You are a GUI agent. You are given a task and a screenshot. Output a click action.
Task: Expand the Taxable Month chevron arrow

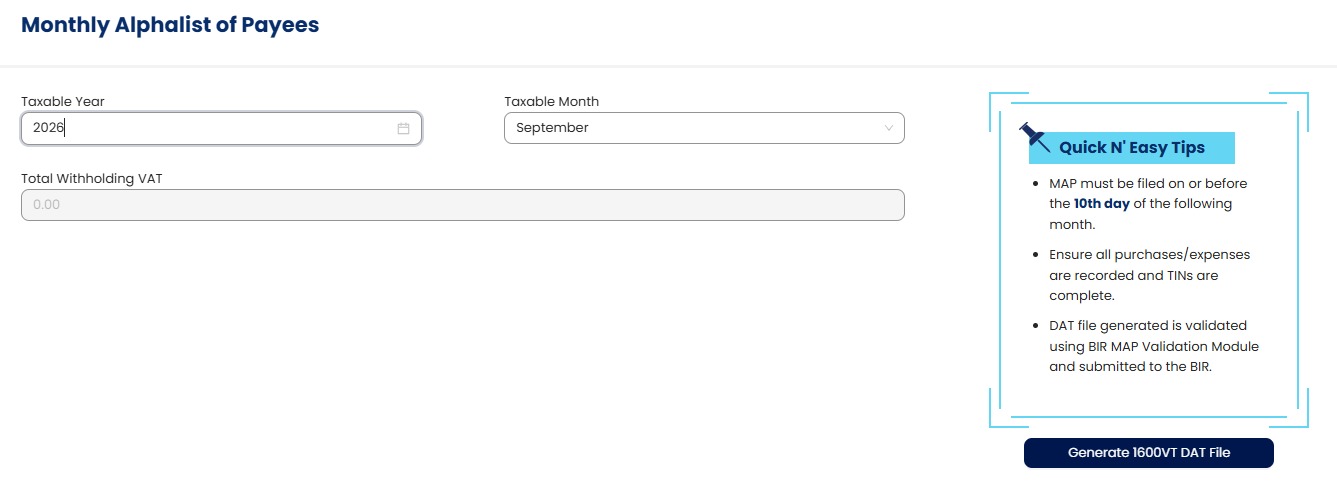(889, 128)
